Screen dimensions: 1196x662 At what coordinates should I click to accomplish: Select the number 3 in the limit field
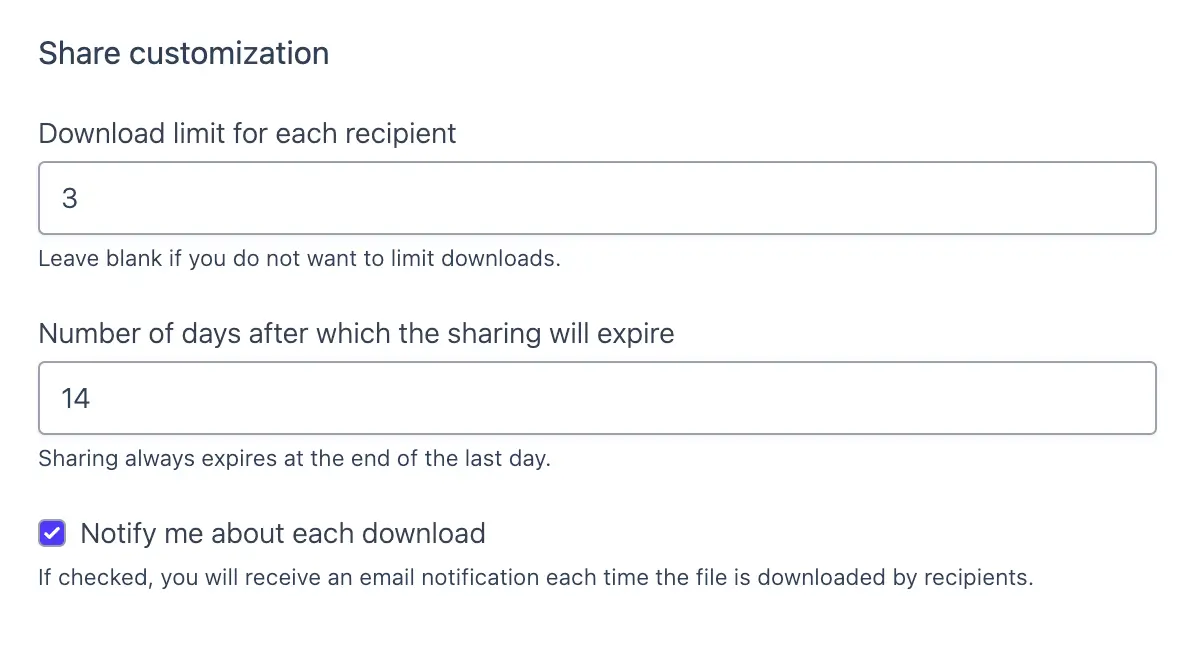pos(69,198)
